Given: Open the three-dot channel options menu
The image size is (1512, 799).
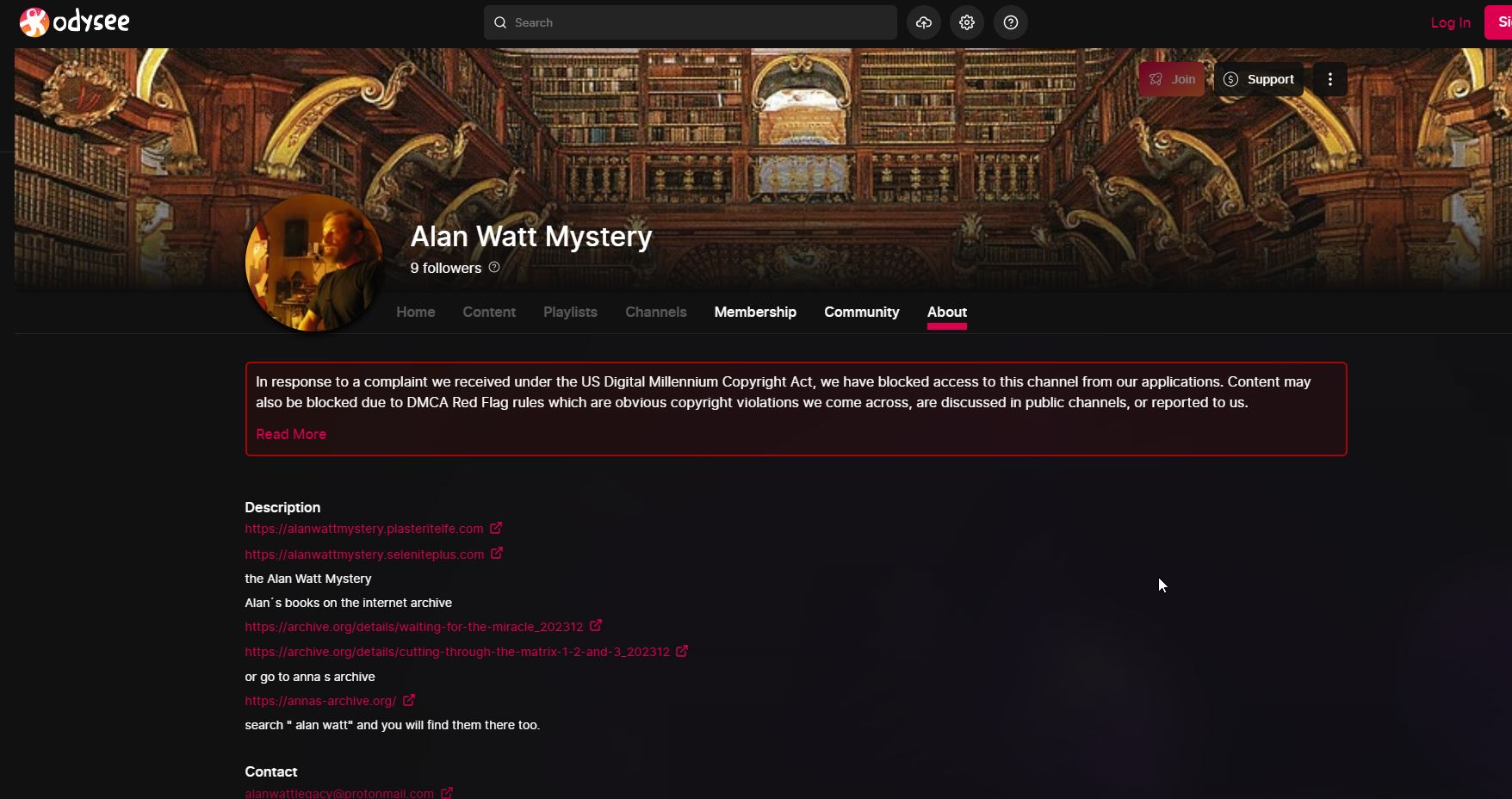Looking at the screenshot, I should point(1330,79).
